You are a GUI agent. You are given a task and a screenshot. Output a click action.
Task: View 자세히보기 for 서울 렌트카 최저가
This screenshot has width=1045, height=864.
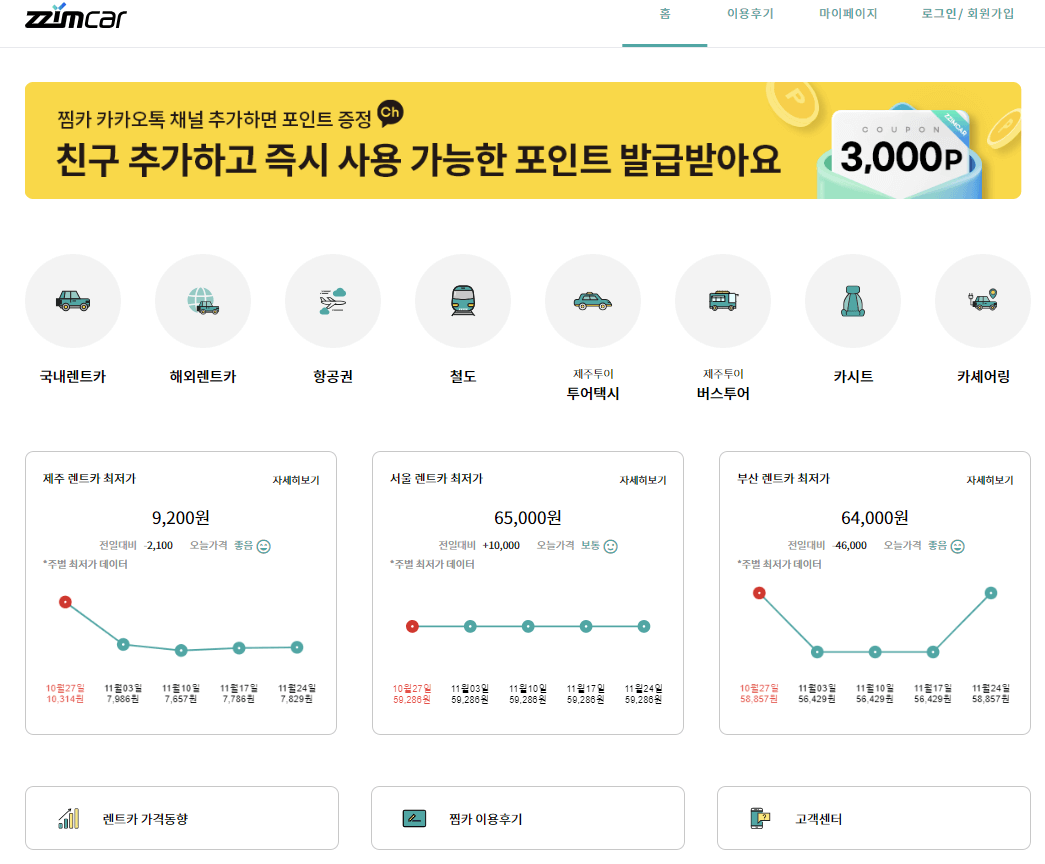tap(642, 480)
